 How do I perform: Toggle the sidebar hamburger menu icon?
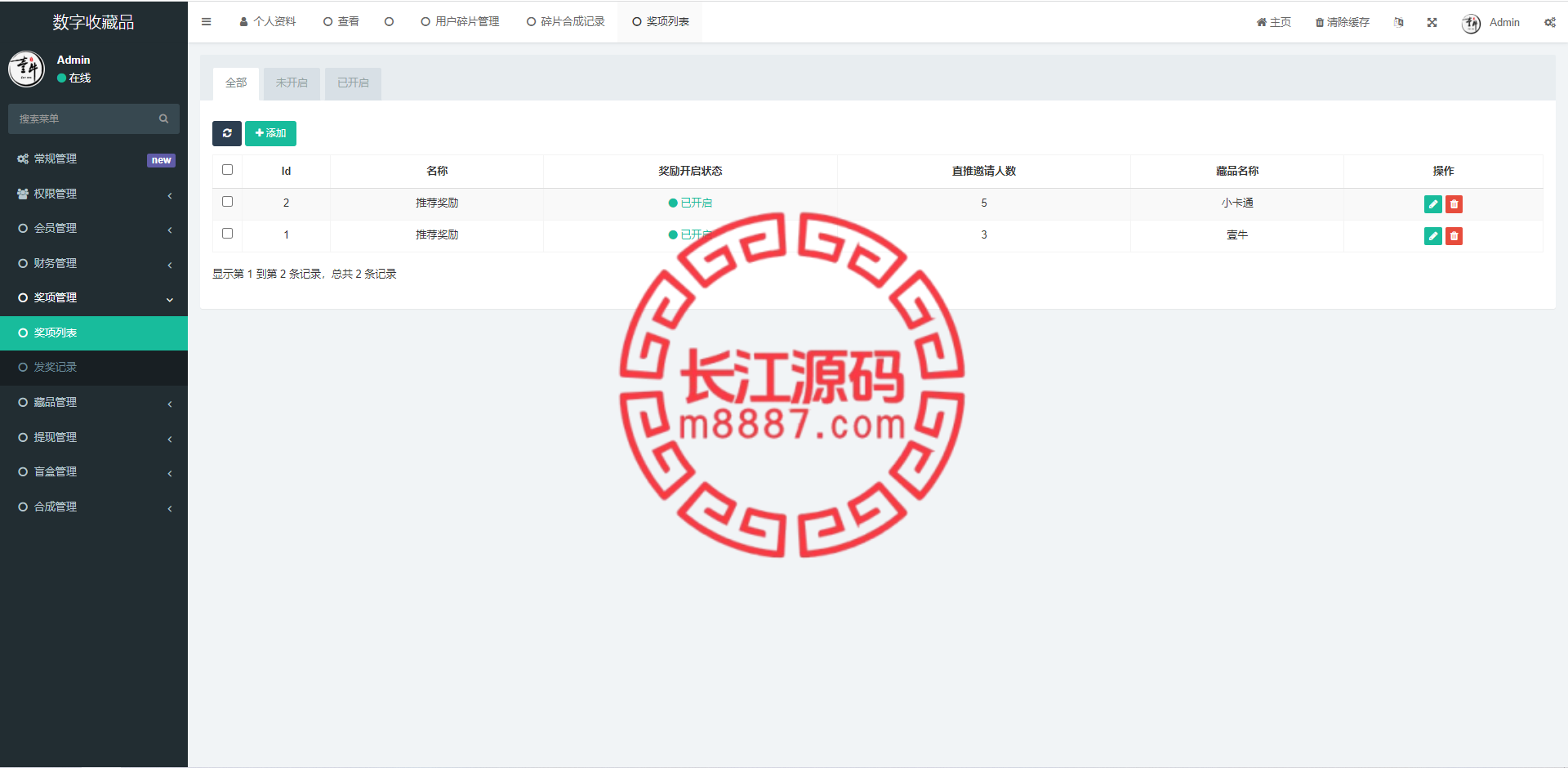tap(206, 22)
